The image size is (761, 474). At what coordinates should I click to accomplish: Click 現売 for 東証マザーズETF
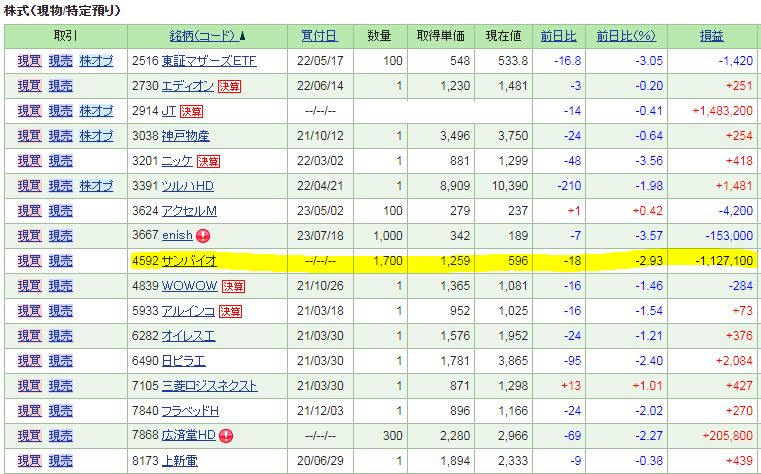coord(61,61)
